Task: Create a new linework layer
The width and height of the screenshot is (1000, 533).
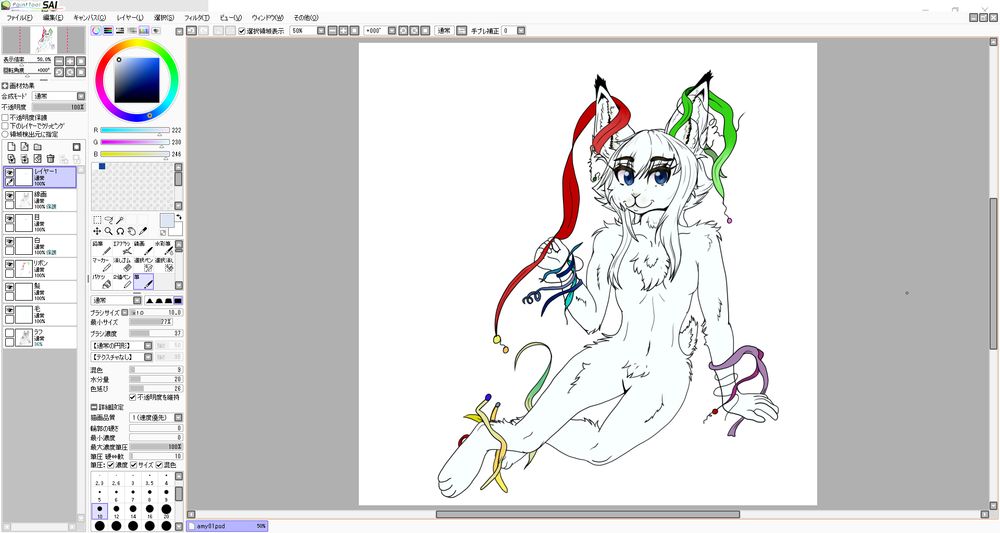Action: tap(24, 147)
